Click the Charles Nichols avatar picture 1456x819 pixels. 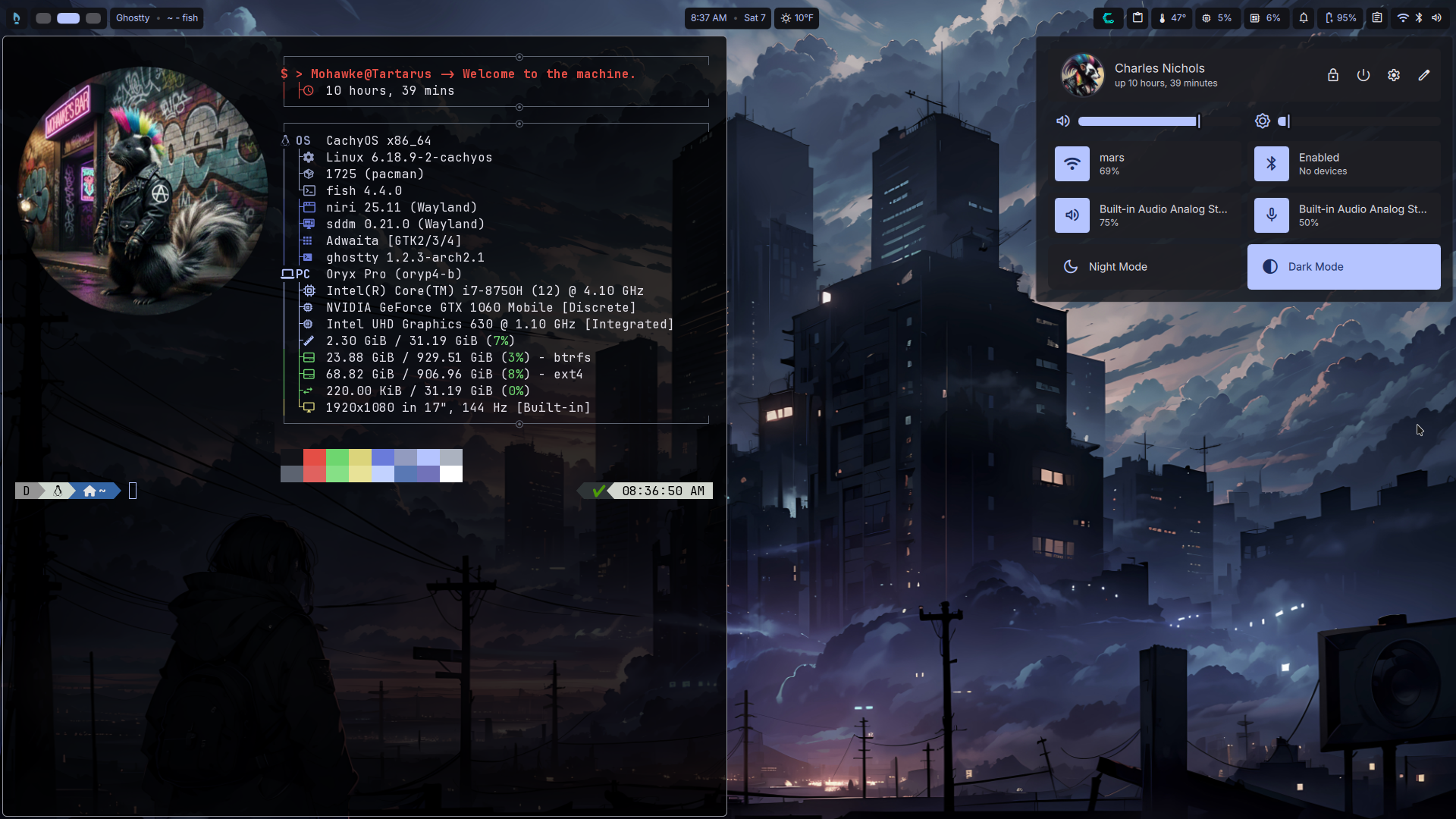coord(1082,74)
